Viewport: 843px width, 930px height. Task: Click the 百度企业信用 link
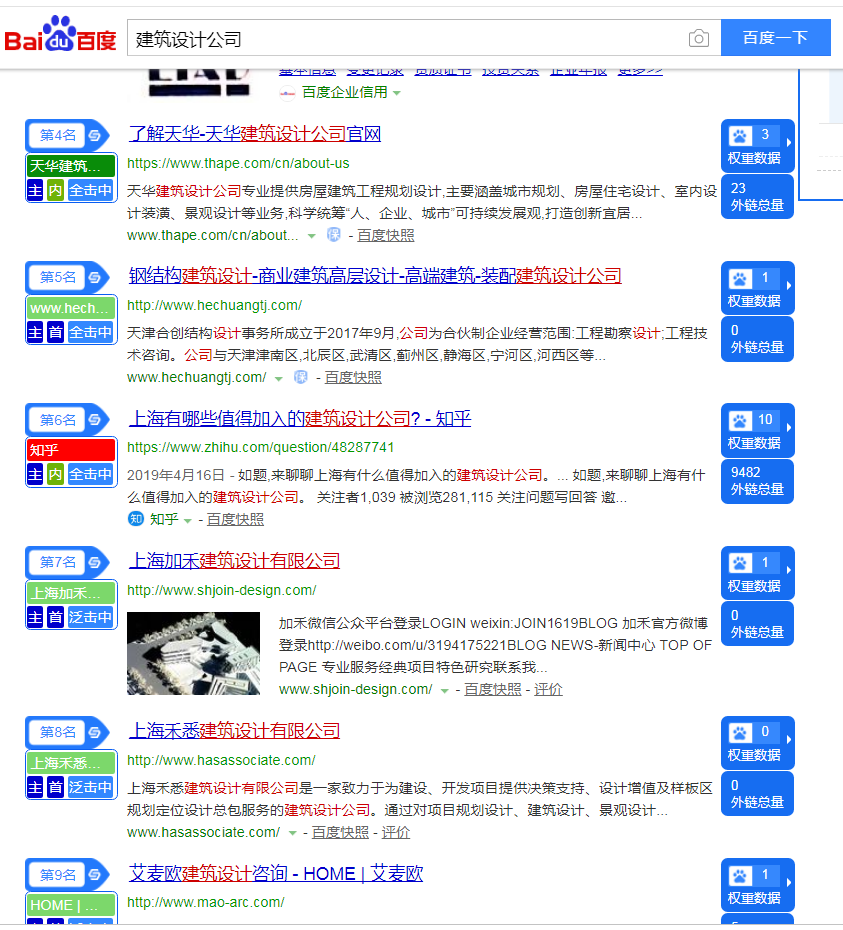click(x=345, y=93)
